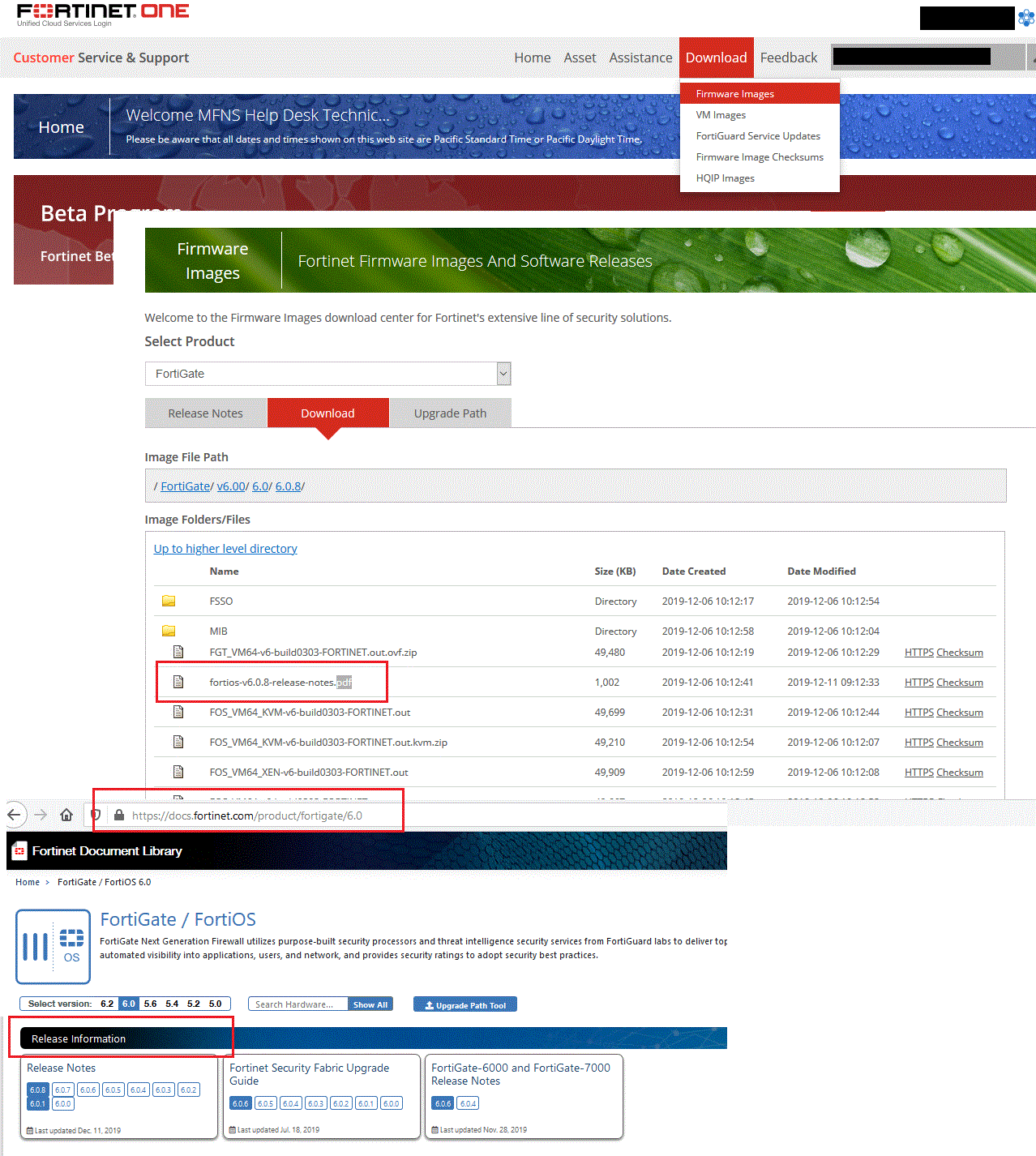Viewport: 1036px width, 1156px height.
Task: Click the Show All button
Action: pyautogui.click(x=370, y=1004)
